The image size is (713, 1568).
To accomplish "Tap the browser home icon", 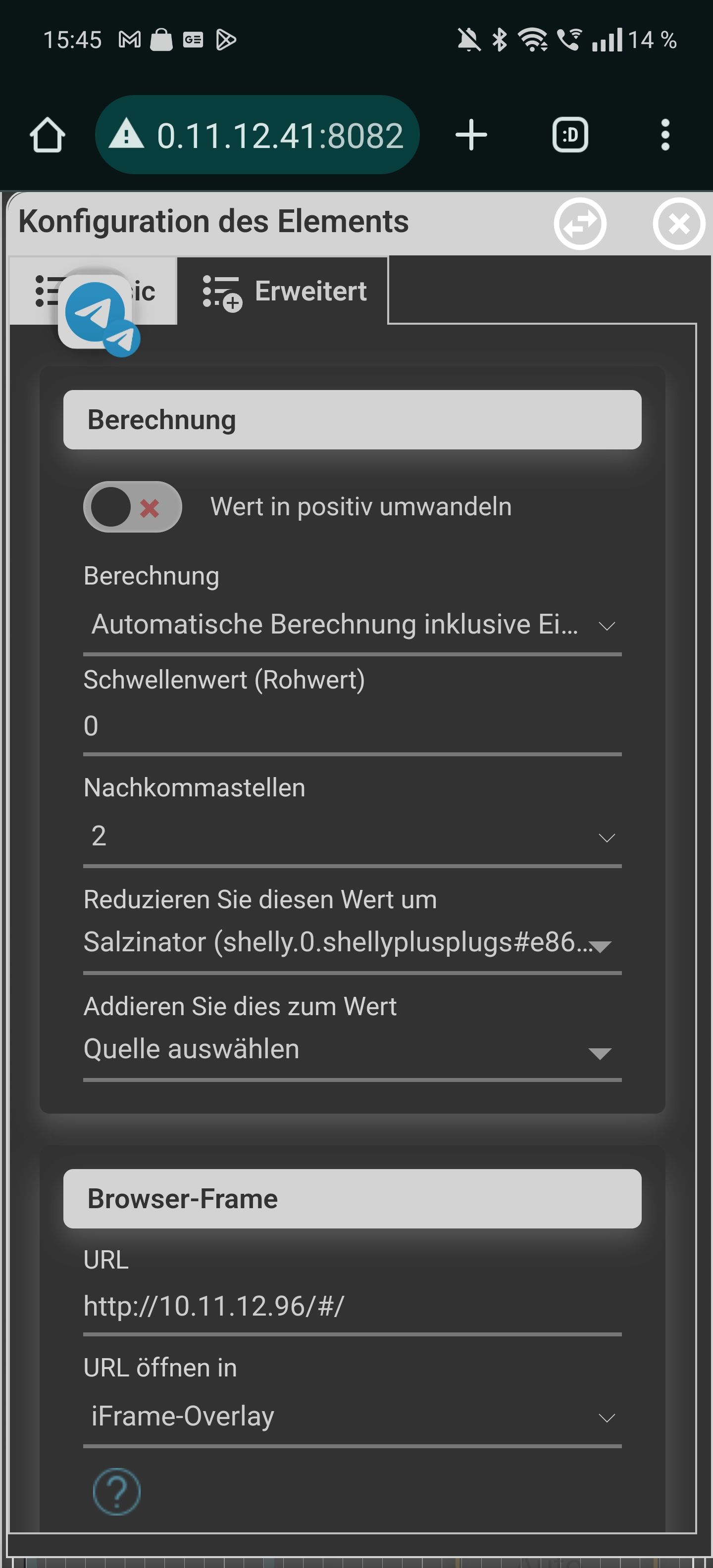I will (48, 135).
